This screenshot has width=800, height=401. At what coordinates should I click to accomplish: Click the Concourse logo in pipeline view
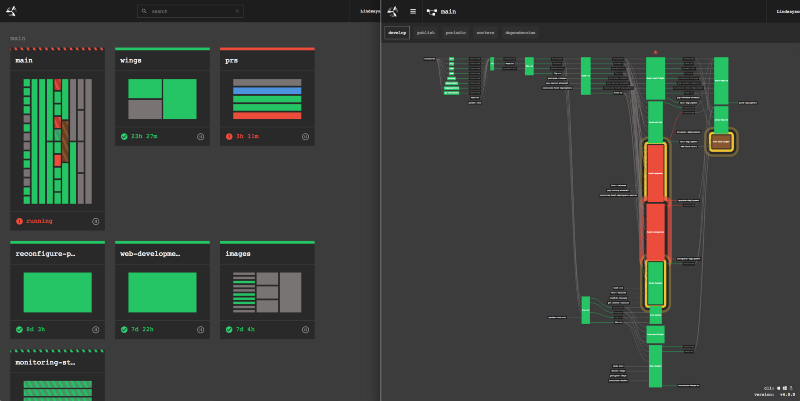393,12
